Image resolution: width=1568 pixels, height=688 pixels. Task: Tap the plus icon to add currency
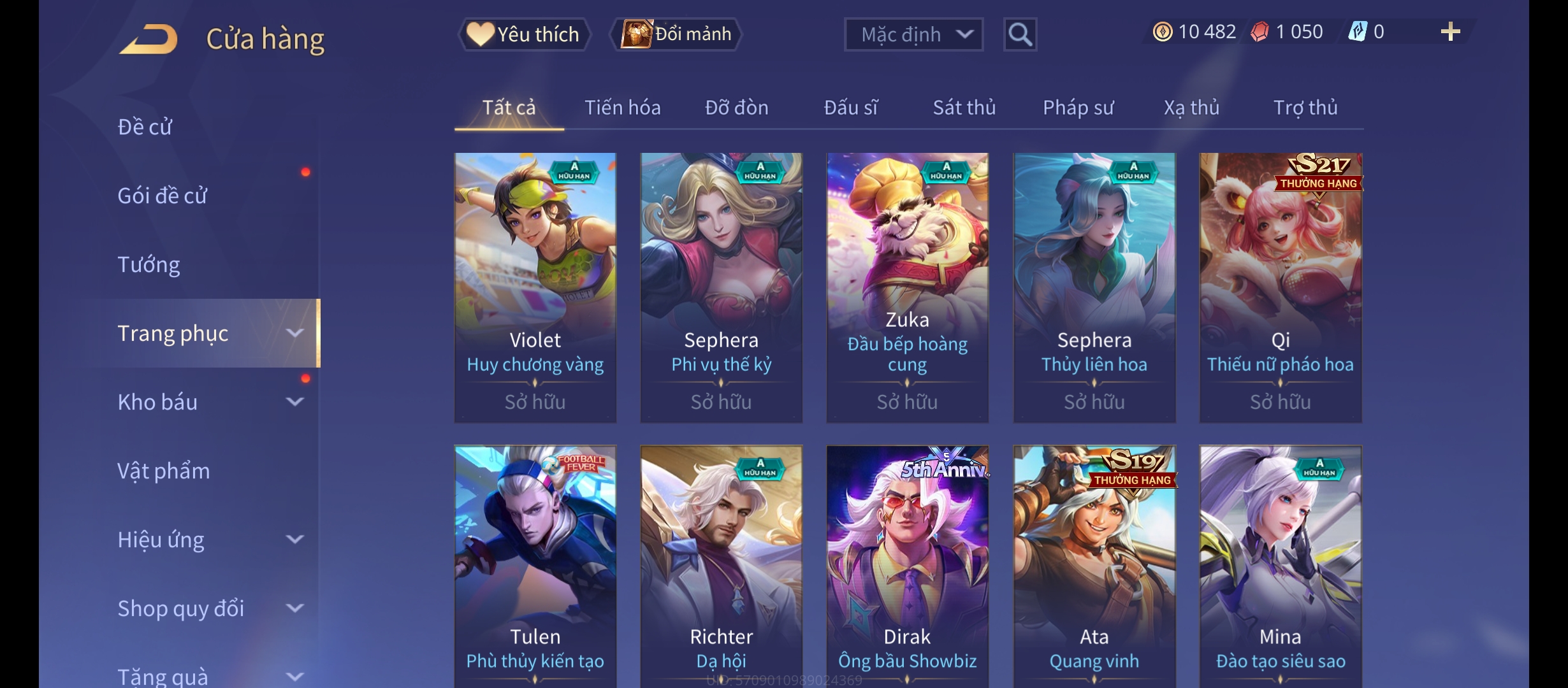coord(1450,32)
